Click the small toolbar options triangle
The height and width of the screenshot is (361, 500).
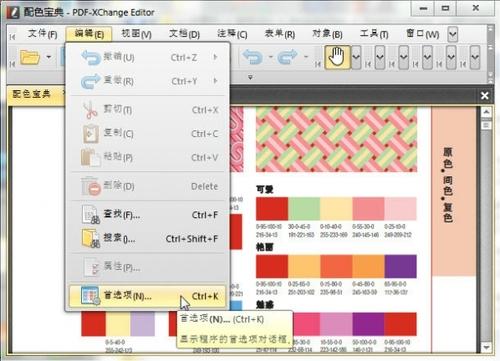(x=250, y=77)
